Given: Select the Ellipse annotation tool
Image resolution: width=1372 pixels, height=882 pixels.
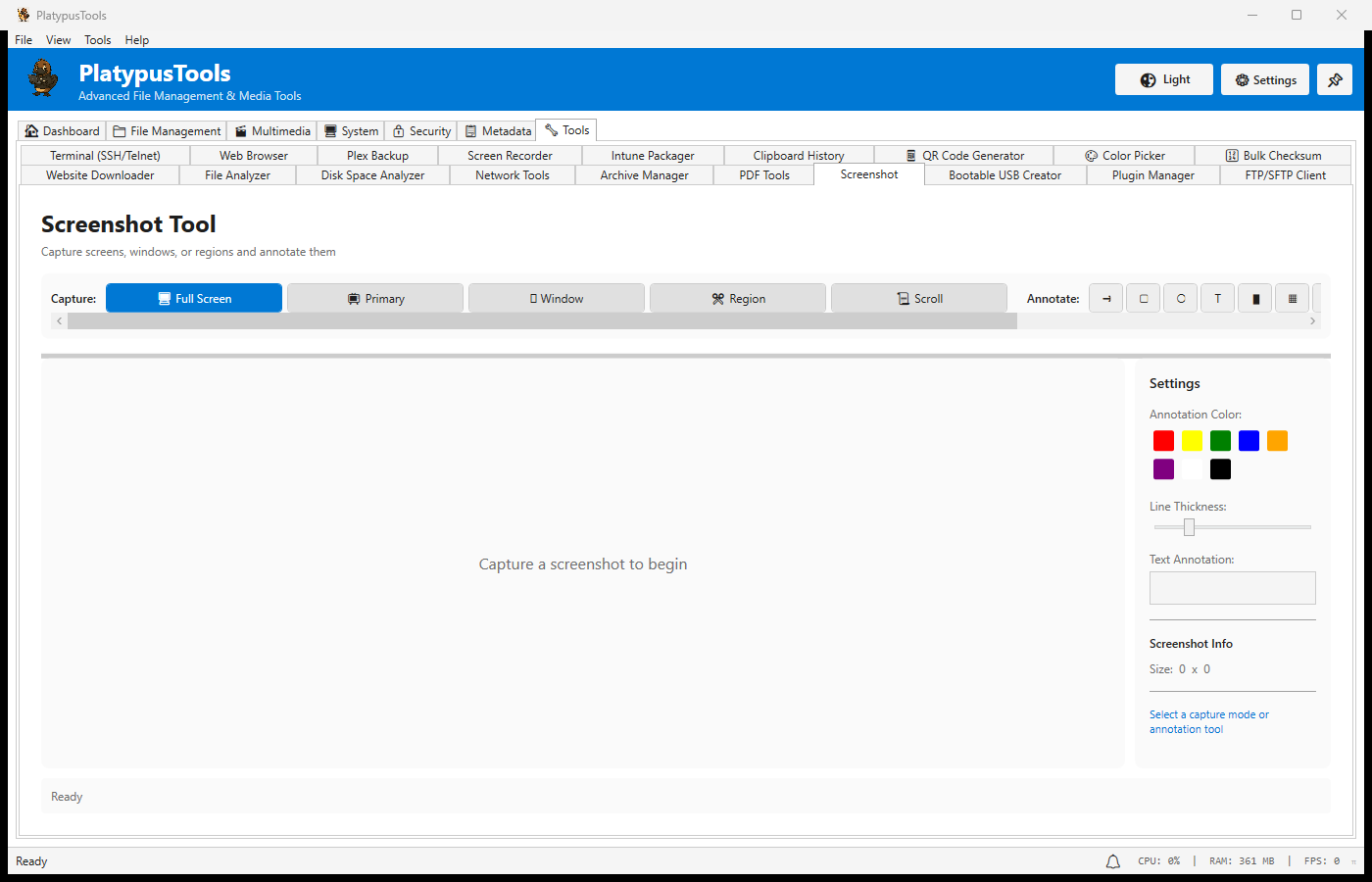Looking at the screenshot, I should point(1180,298).
